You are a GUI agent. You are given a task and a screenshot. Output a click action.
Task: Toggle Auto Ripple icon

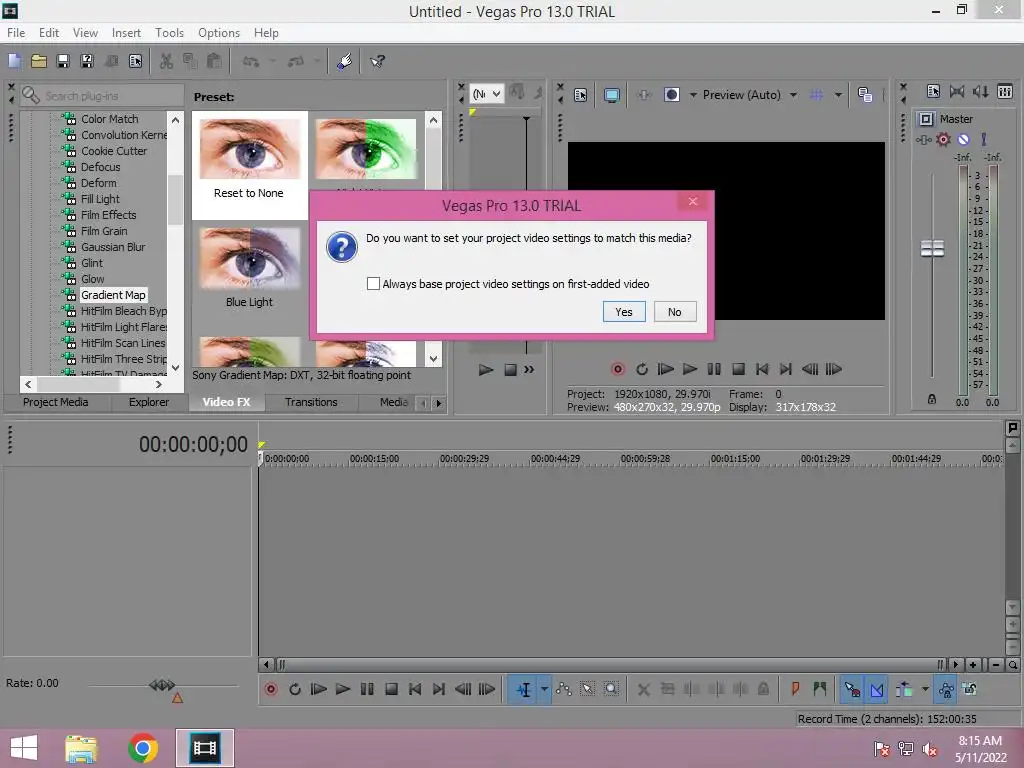point(904,690)
